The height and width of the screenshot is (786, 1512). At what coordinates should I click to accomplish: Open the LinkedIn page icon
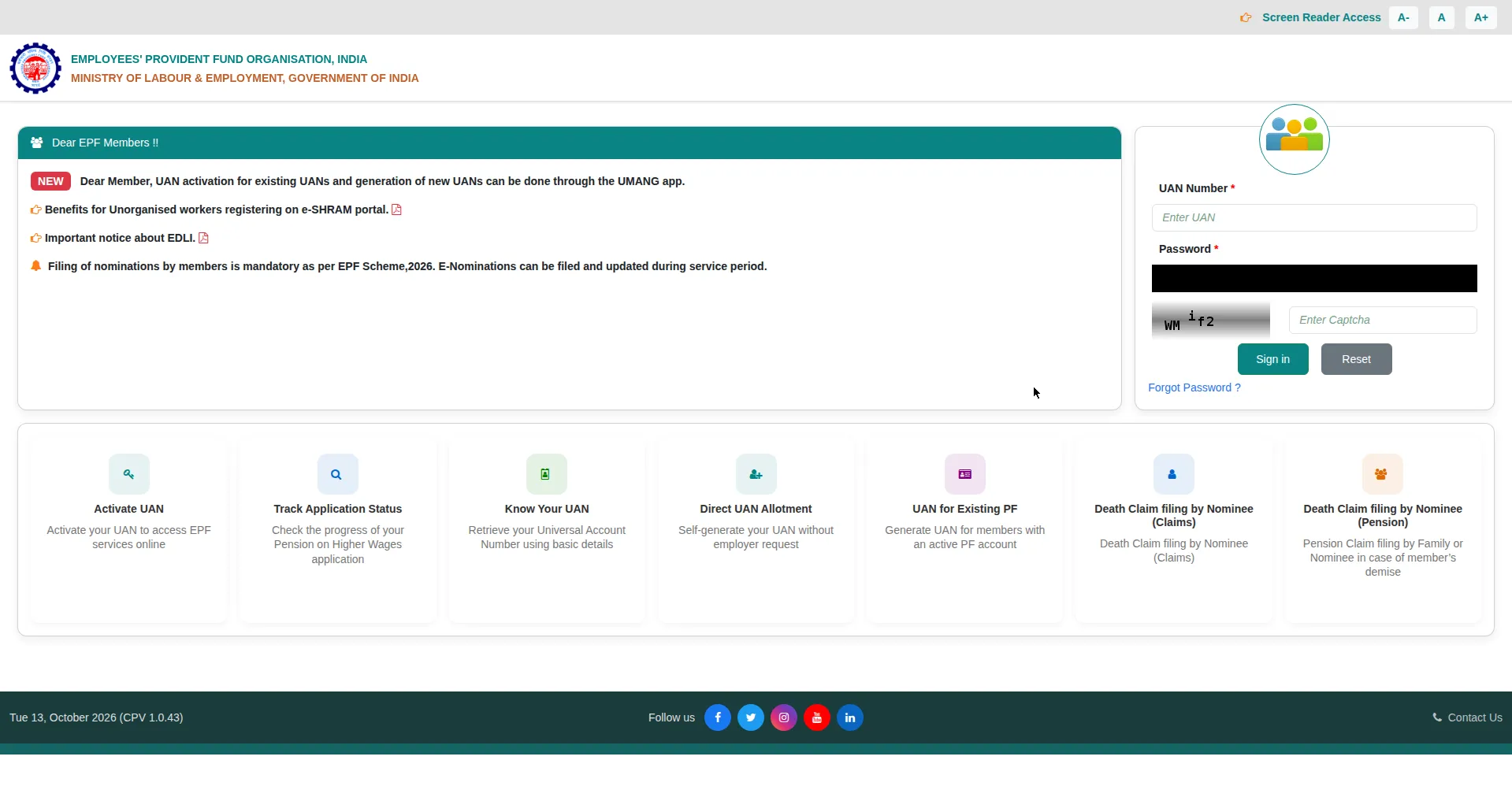[850, 717]
